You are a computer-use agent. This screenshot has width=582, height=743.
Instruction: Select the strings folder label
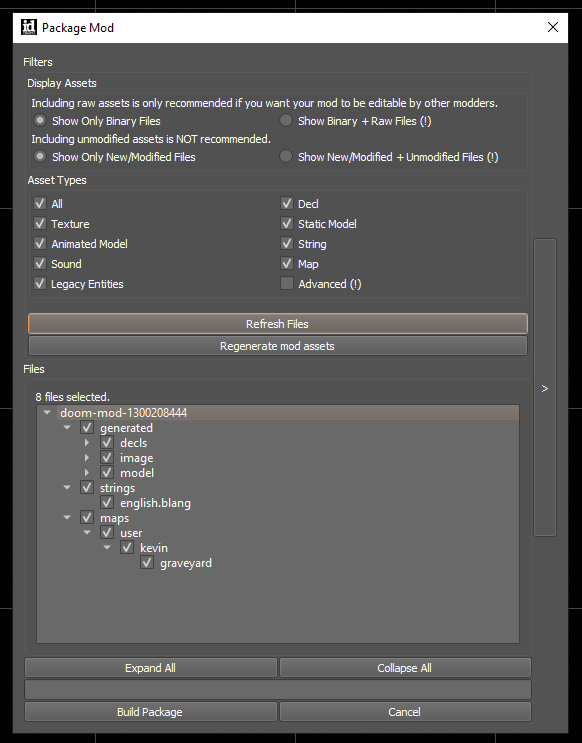tap(118, 488)
